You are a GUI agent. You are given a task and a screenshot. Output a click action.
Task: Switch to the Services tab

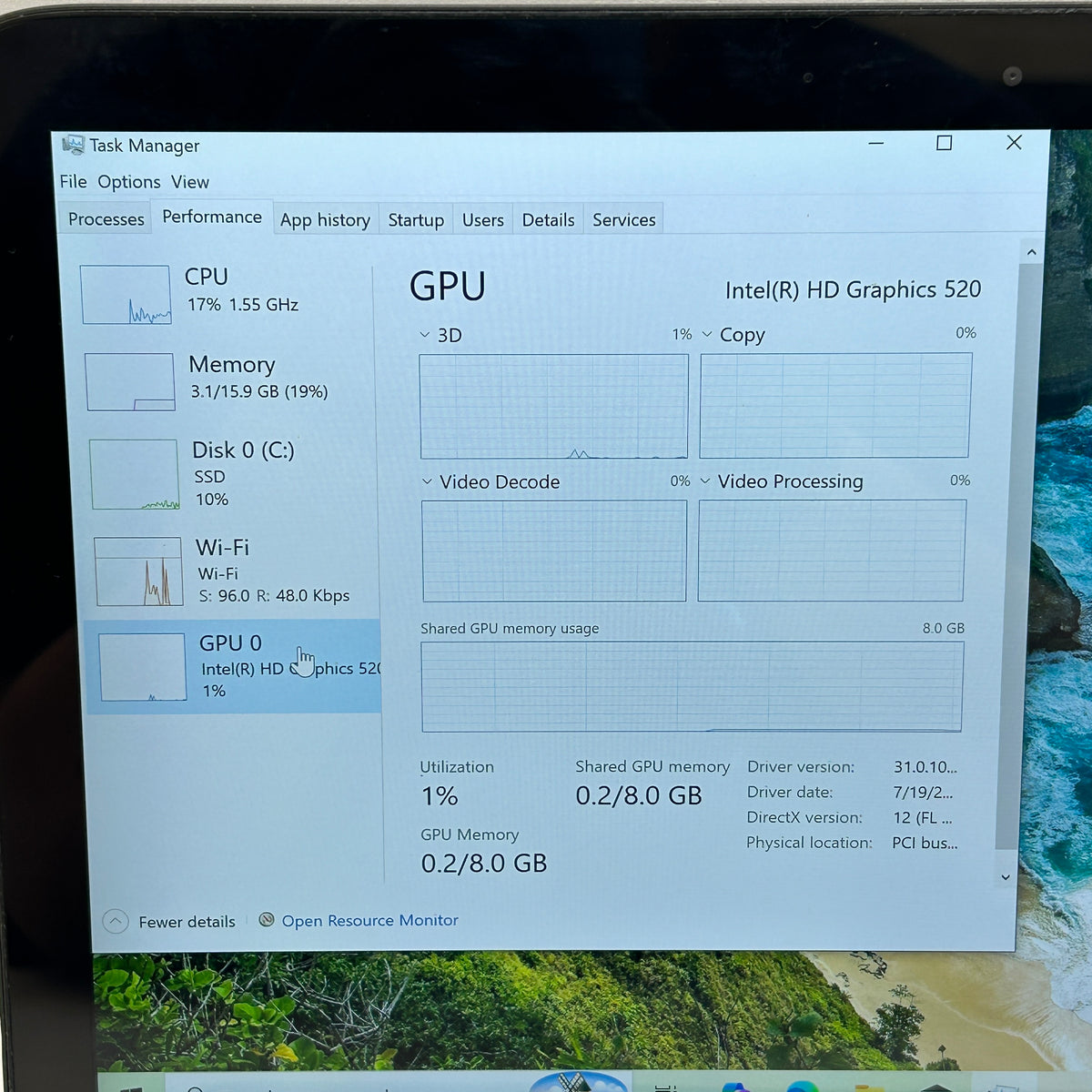point(623,219)
